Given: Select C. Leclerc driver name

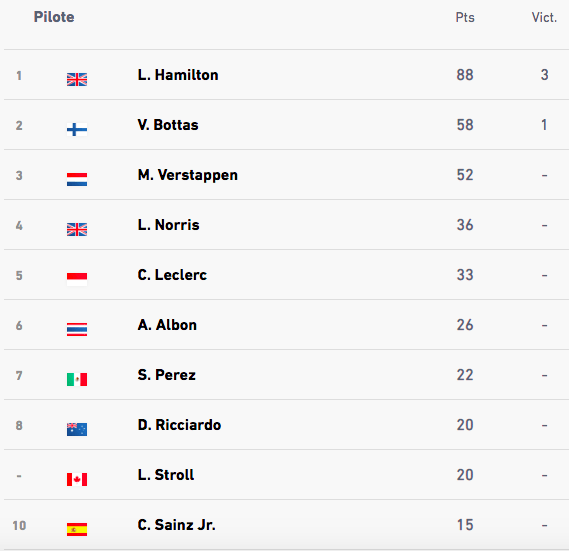Looking at the screenshot, I should 172,275.
